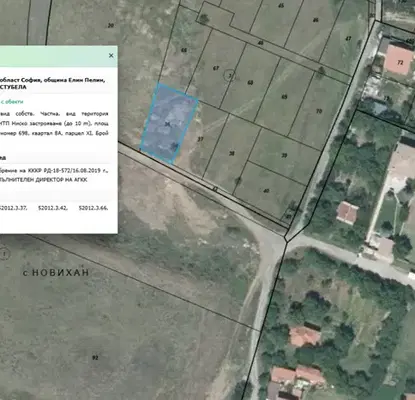The height and width of the screenshot is (400, 415).
Task: Open the 'с обекти' link in popup
Action: [12, 102]
